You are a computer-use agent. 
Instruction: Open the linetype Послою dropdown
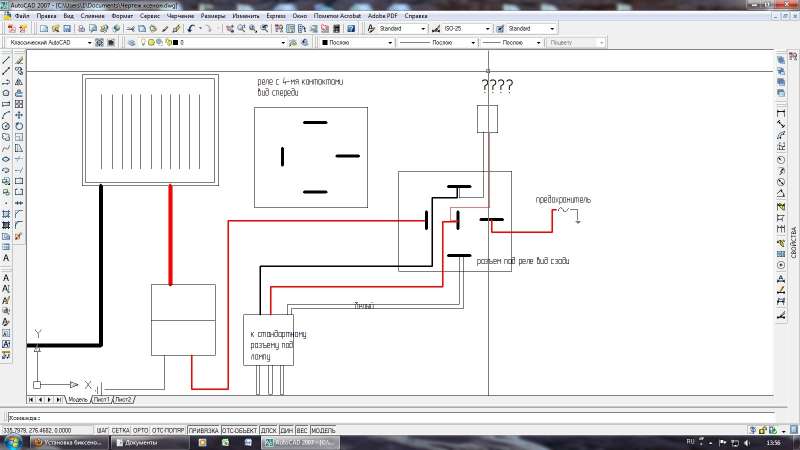pyautogui.click(x=437, y=42)
